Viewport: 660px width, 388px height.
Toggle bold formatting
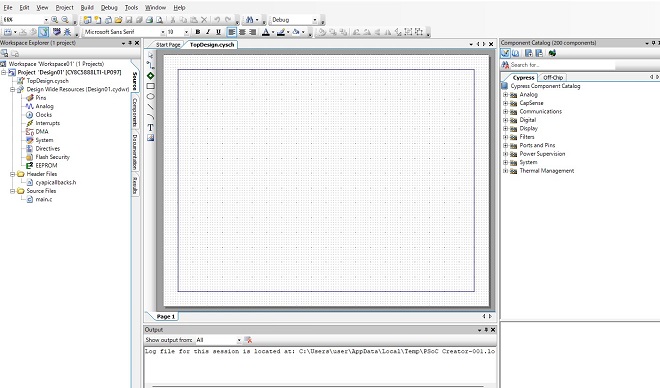(197, 32)
